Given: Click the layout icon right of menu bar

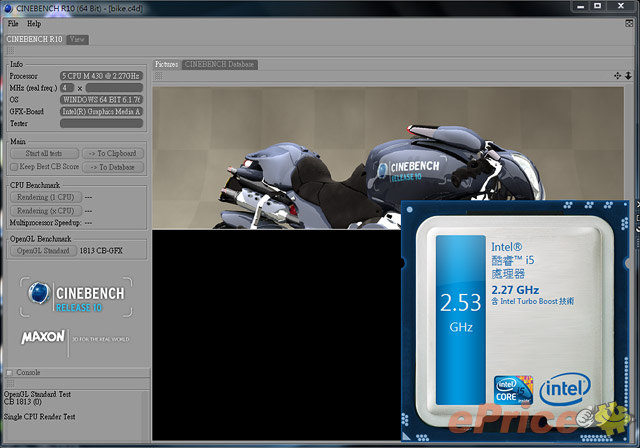Looking at the screenshot, I should coord(629,24).
